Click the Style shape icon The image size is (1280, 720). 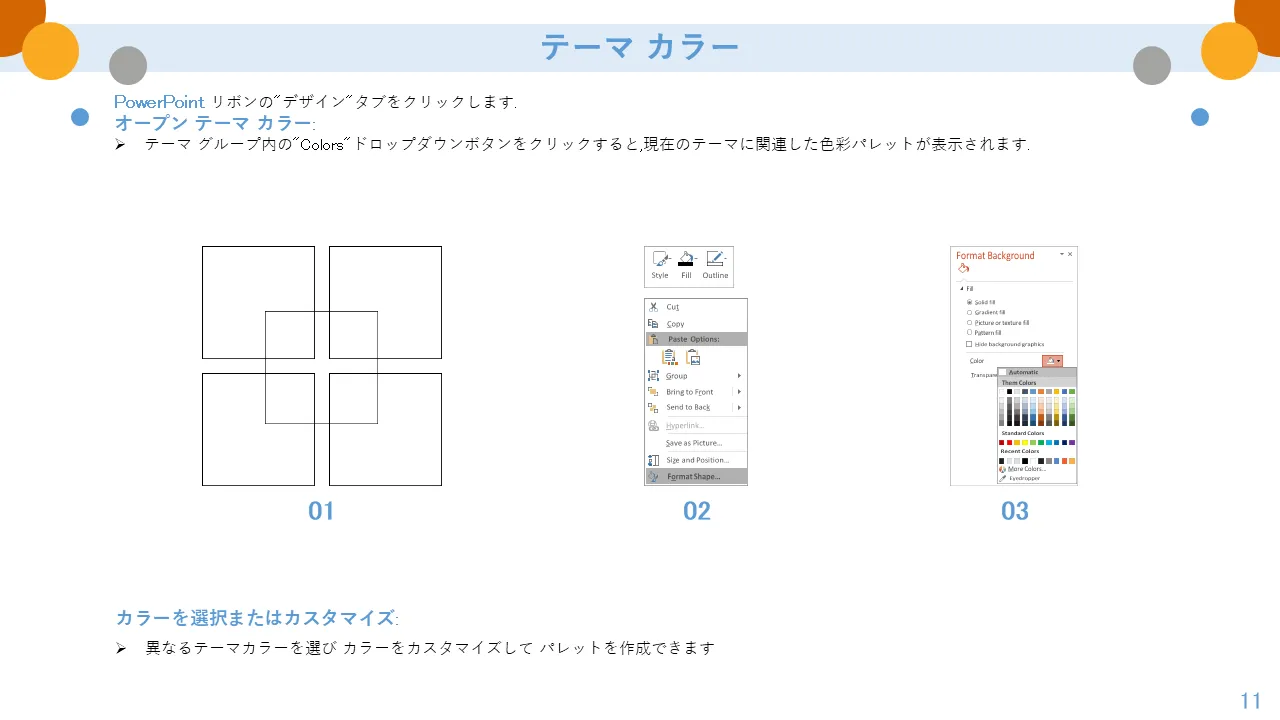tap(660, 260)
